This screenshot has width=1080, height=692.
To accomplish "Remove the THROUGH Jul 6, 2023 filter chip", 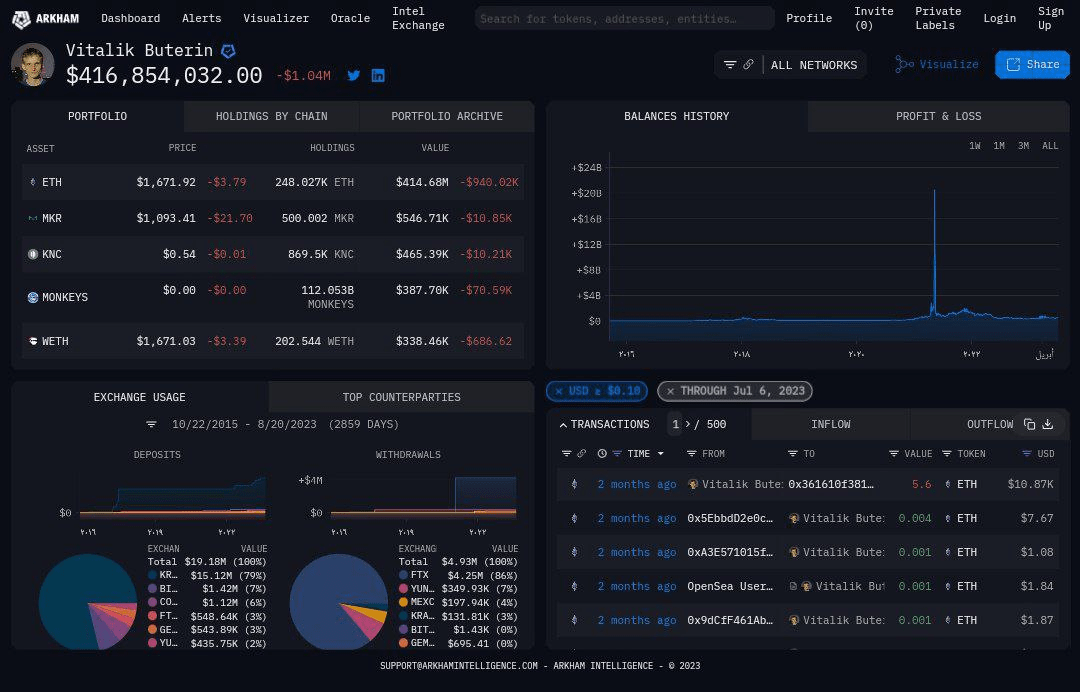I will tap(670, 391).
